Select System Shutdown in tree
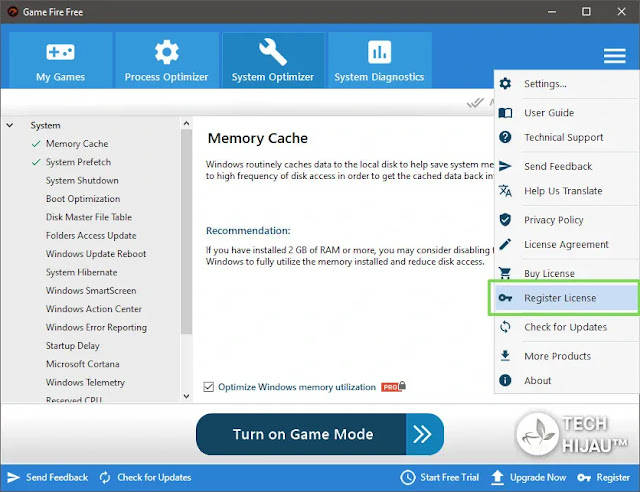The width and height of the screenshot is (640, 492). 82,180
